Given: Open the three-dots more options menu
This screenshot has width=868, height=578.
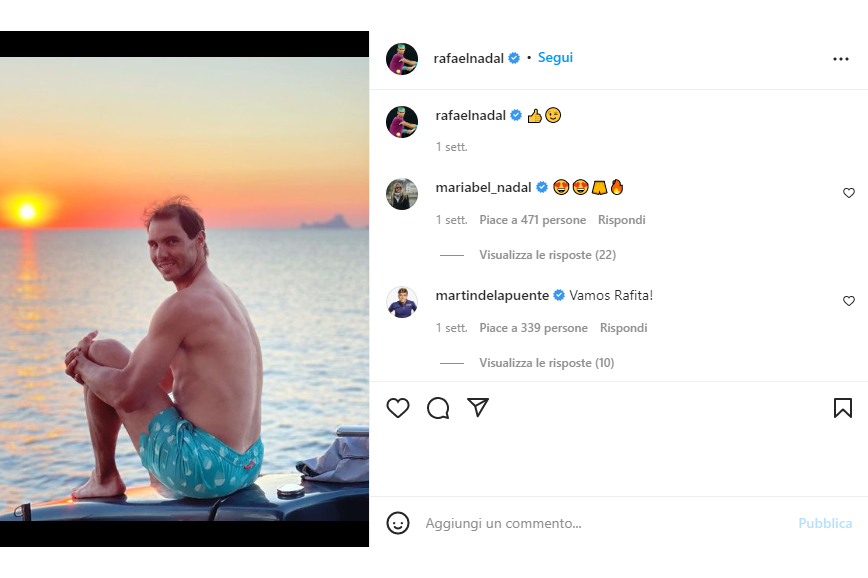Looking at the screenshot, I should (x=840, y=59).
